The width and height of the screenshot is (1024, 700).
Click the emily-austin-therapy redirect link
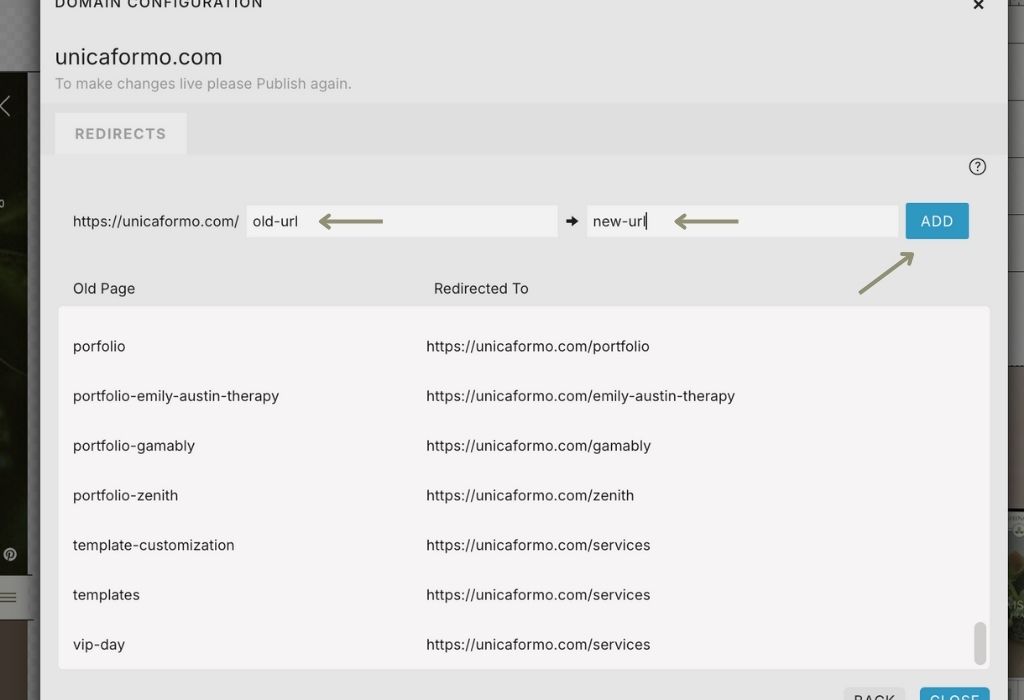click(x=581, y=395)
